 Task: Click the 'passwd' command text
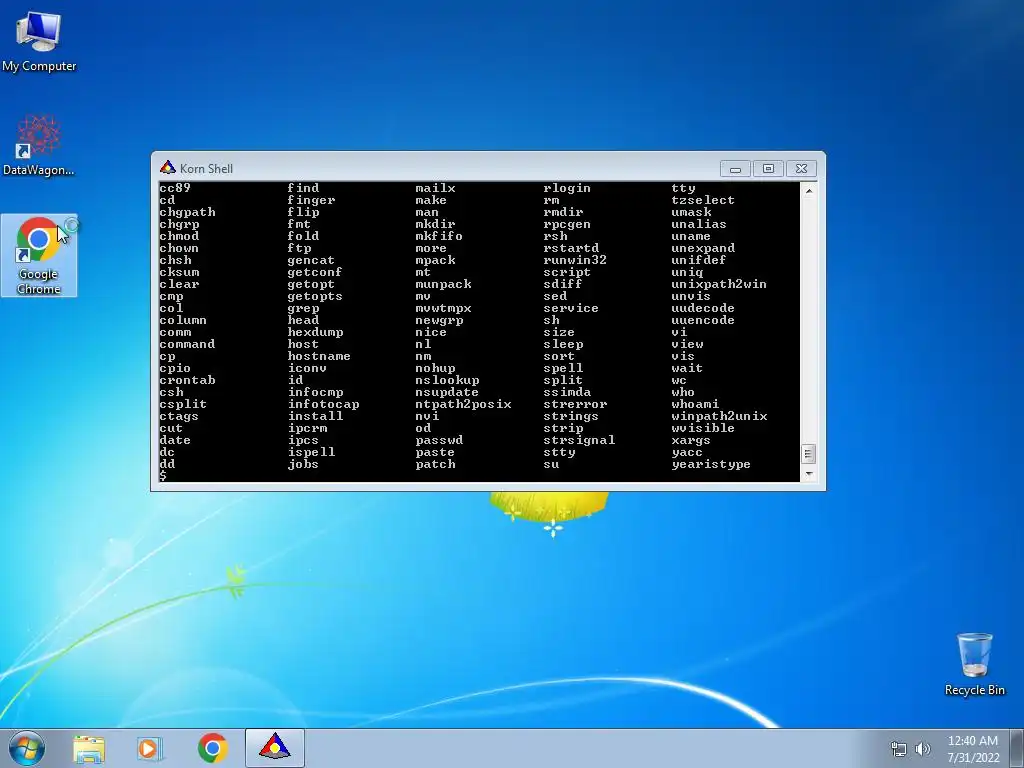tap(439, 440)
